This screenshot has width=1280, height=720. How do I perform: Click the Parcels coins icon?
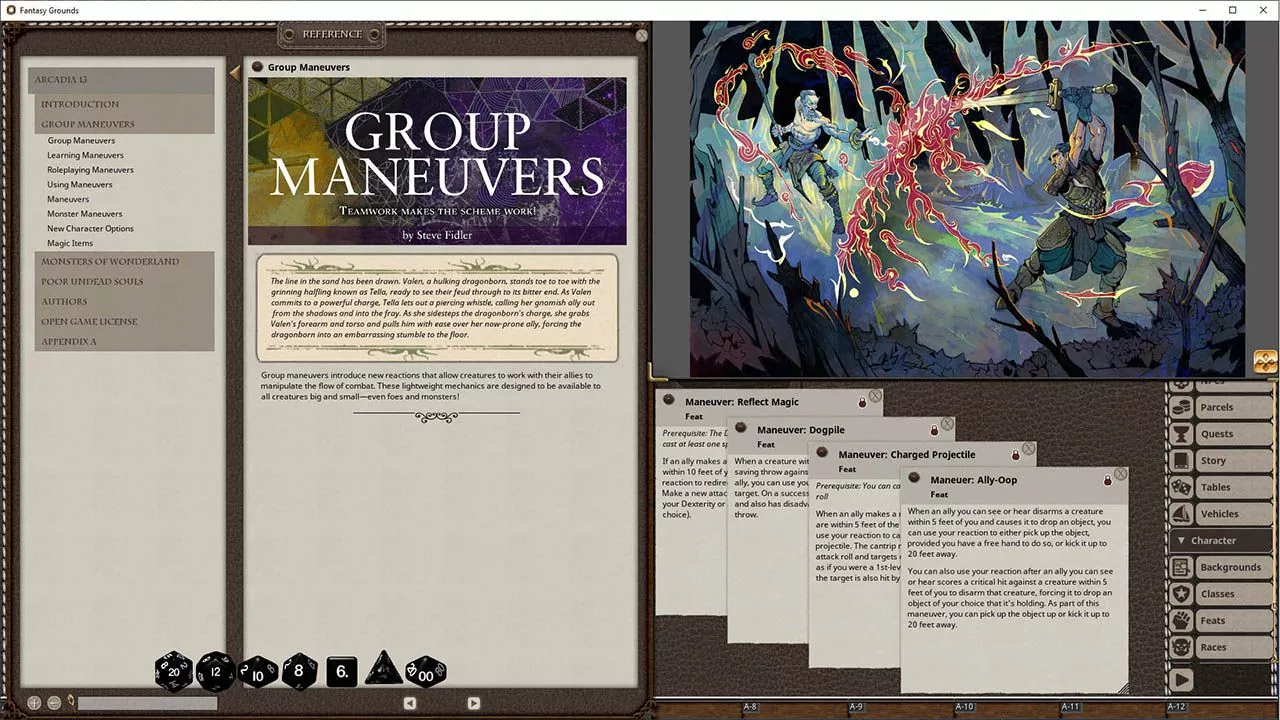coord(1181,408)
